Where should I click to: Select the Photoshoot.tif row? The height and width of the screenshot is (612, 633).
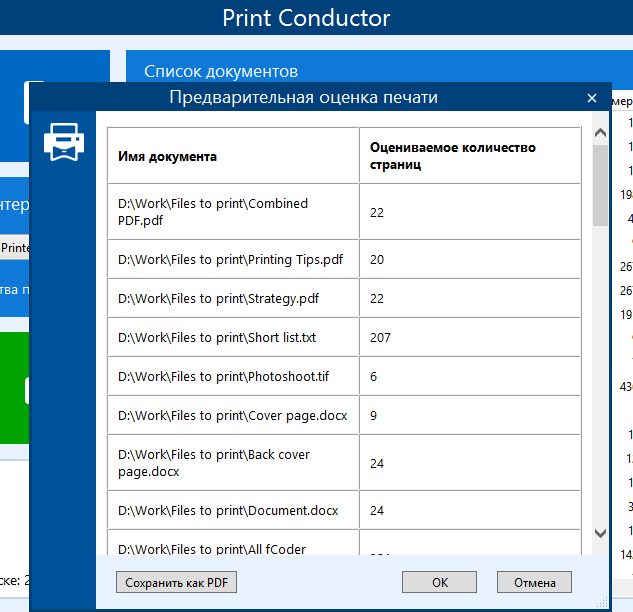344,376
